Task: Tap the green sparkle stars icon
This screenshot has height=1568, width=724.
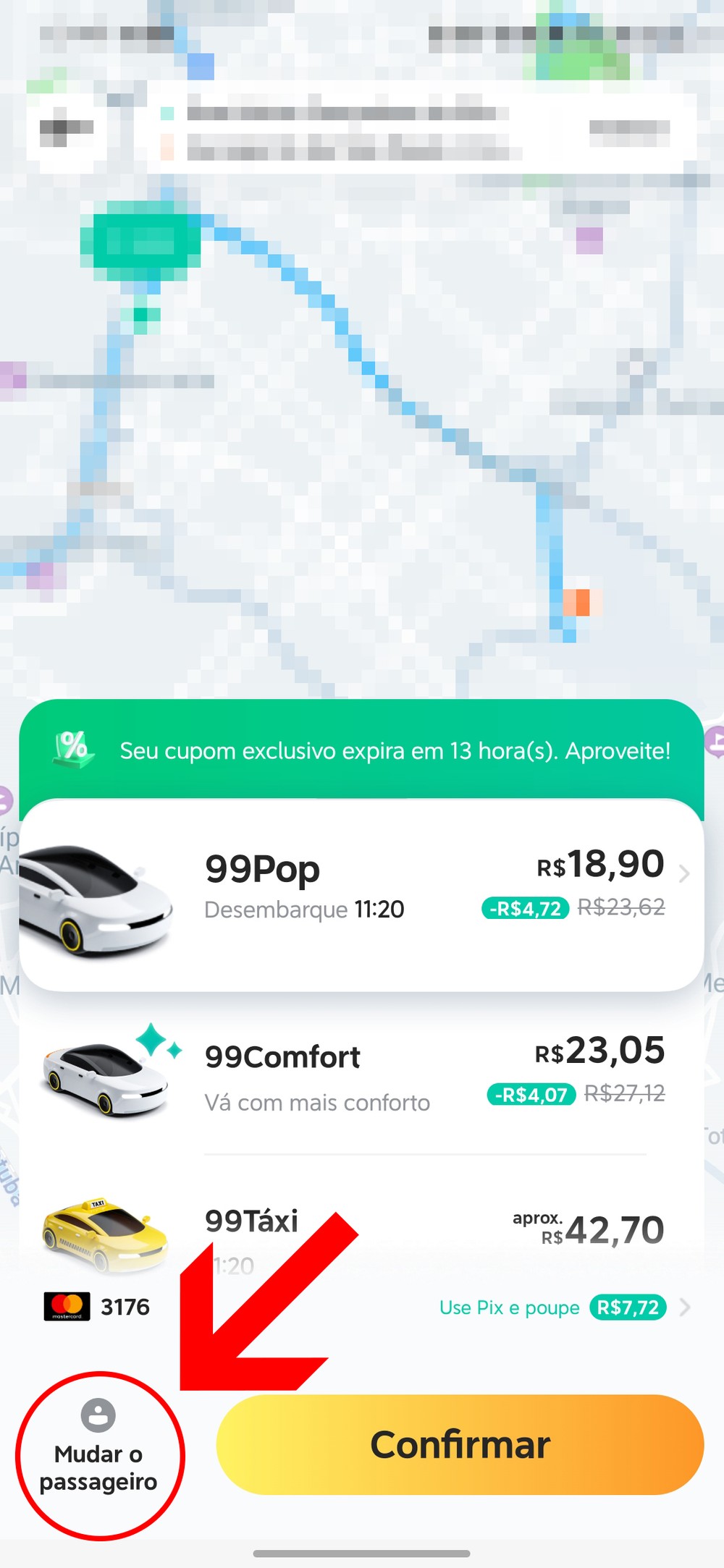Action: click(x=159, y=1041)
